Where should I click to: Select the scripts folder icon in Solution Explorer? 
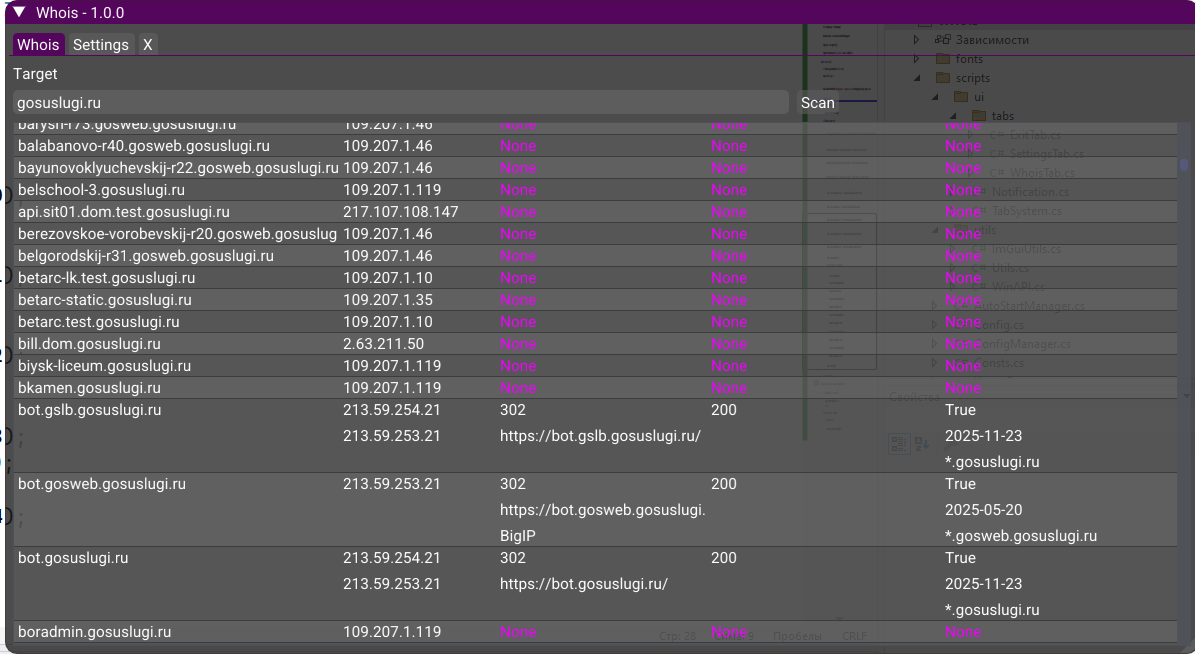click(943, 78)
